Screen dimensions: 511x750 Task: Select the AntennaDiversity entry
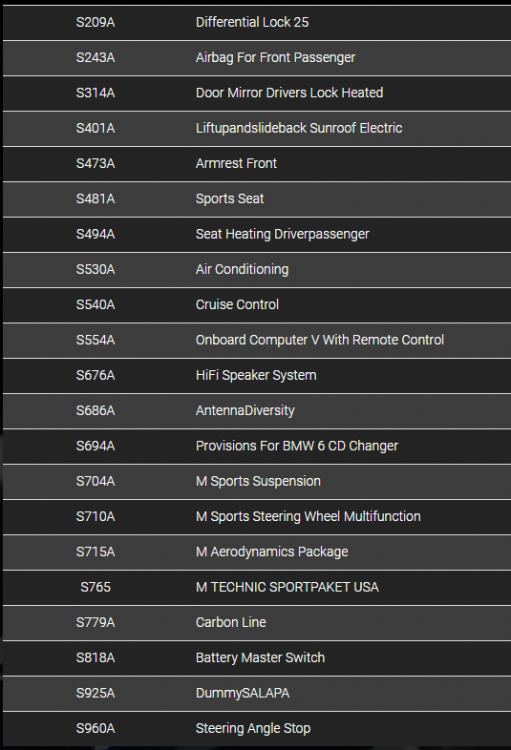[x=245, y=411]
